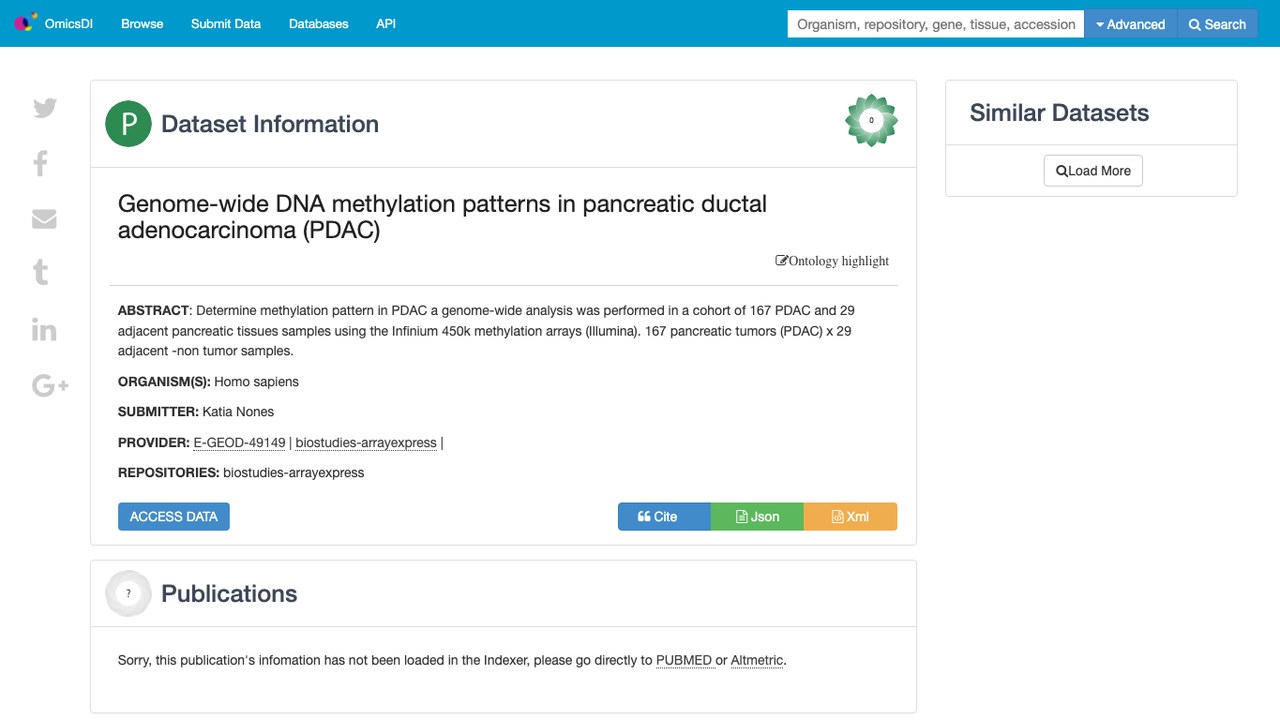The image size is (1280, 720).
Task: Open the biostudies-arrayexpress provider link
Action: [366, 442]
